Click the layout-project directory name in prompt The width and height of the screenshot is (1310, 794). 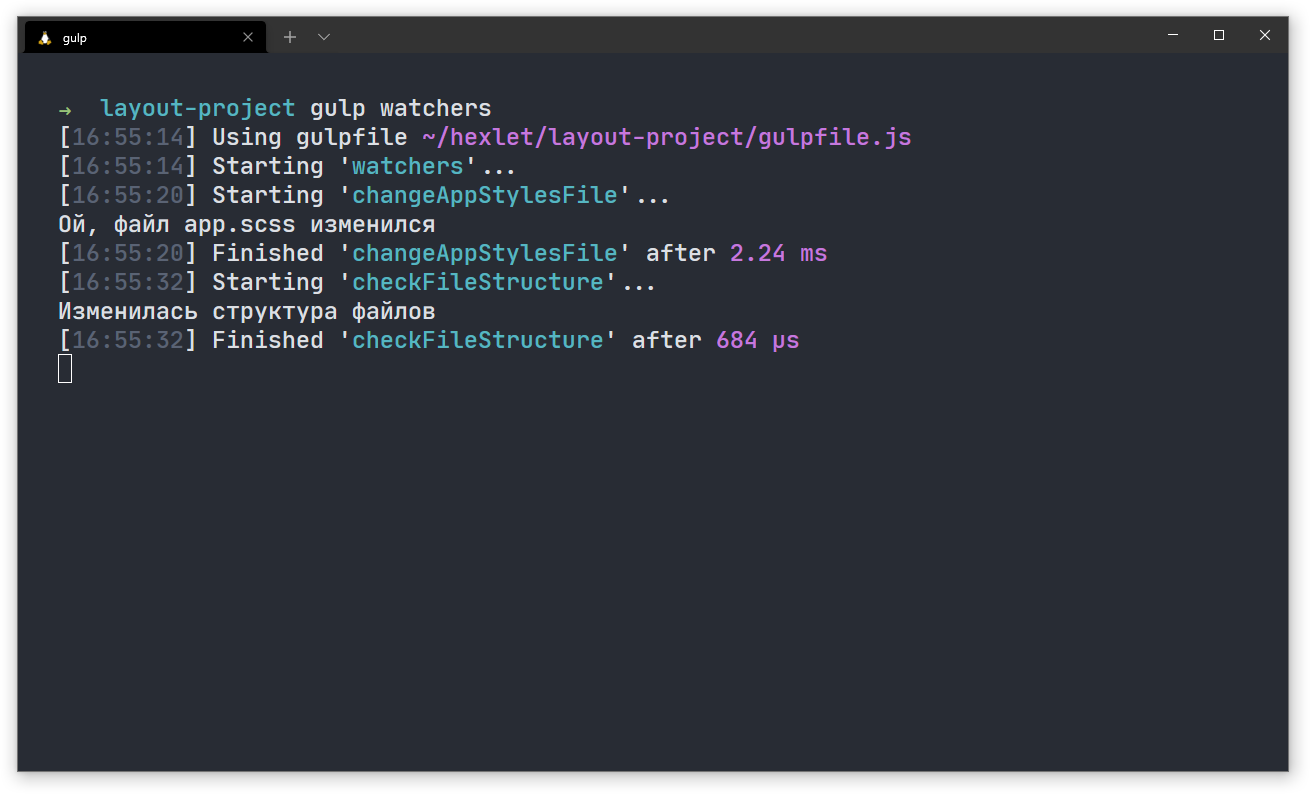[x=197, y=108]
